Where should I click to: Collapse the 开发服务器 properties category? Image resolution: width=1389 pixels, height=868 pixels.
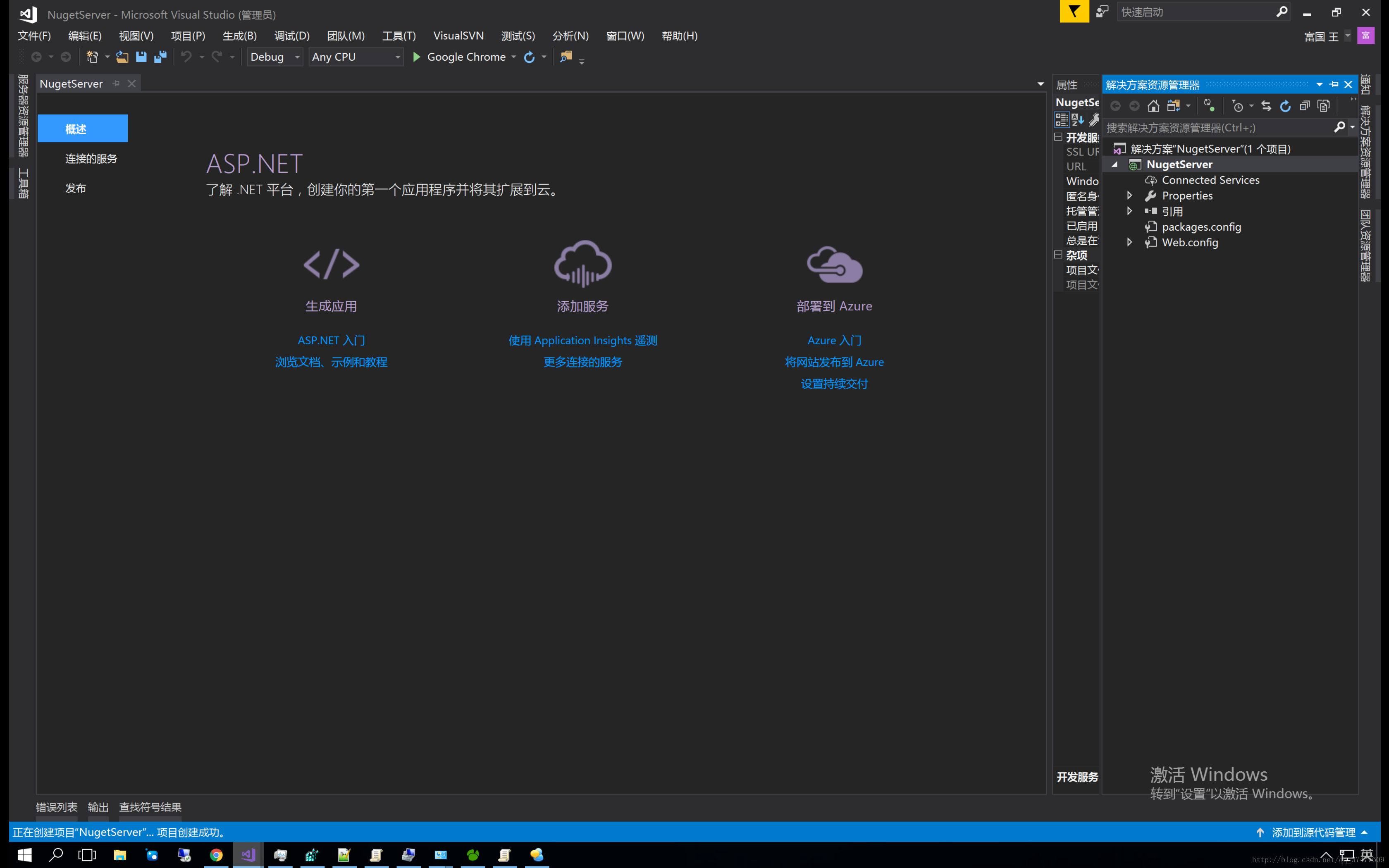tap(1058, 137)
